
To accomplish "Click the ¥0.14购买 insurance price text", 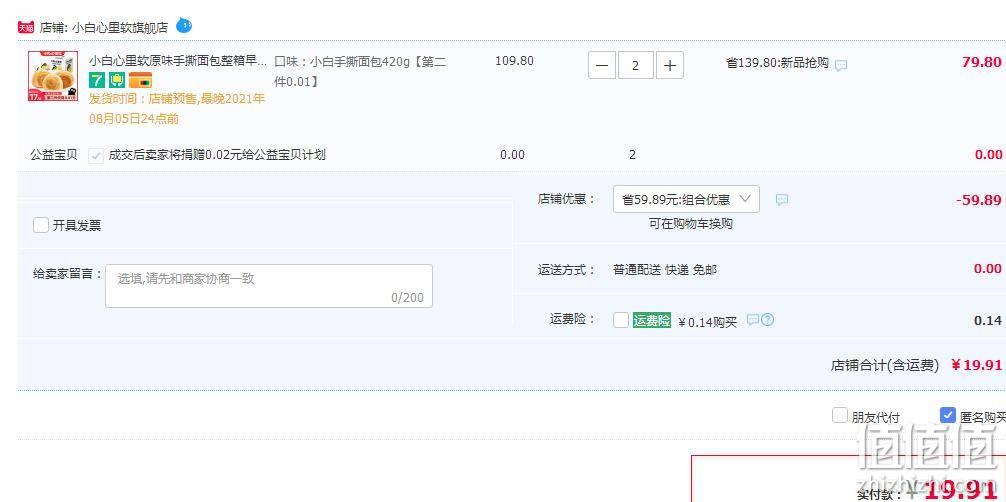I will pyautogui.click(x=707, y=322).
